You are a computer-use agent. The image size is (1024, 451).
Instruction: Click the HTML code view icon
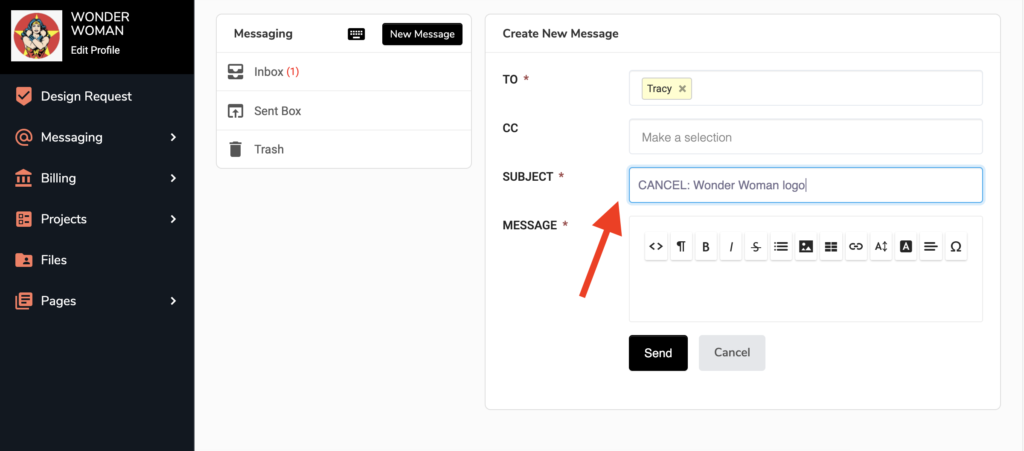tap(656, 246)
